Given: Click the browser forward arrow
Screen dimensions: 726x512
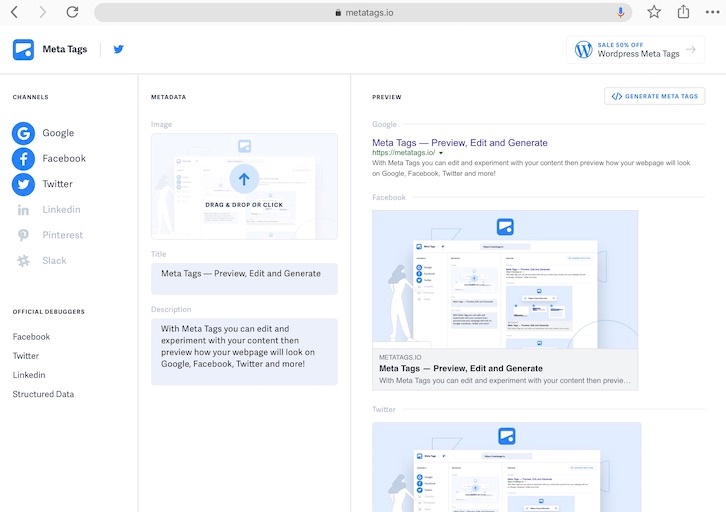Looking at the screenshot, I should click(x=43, y=12).
